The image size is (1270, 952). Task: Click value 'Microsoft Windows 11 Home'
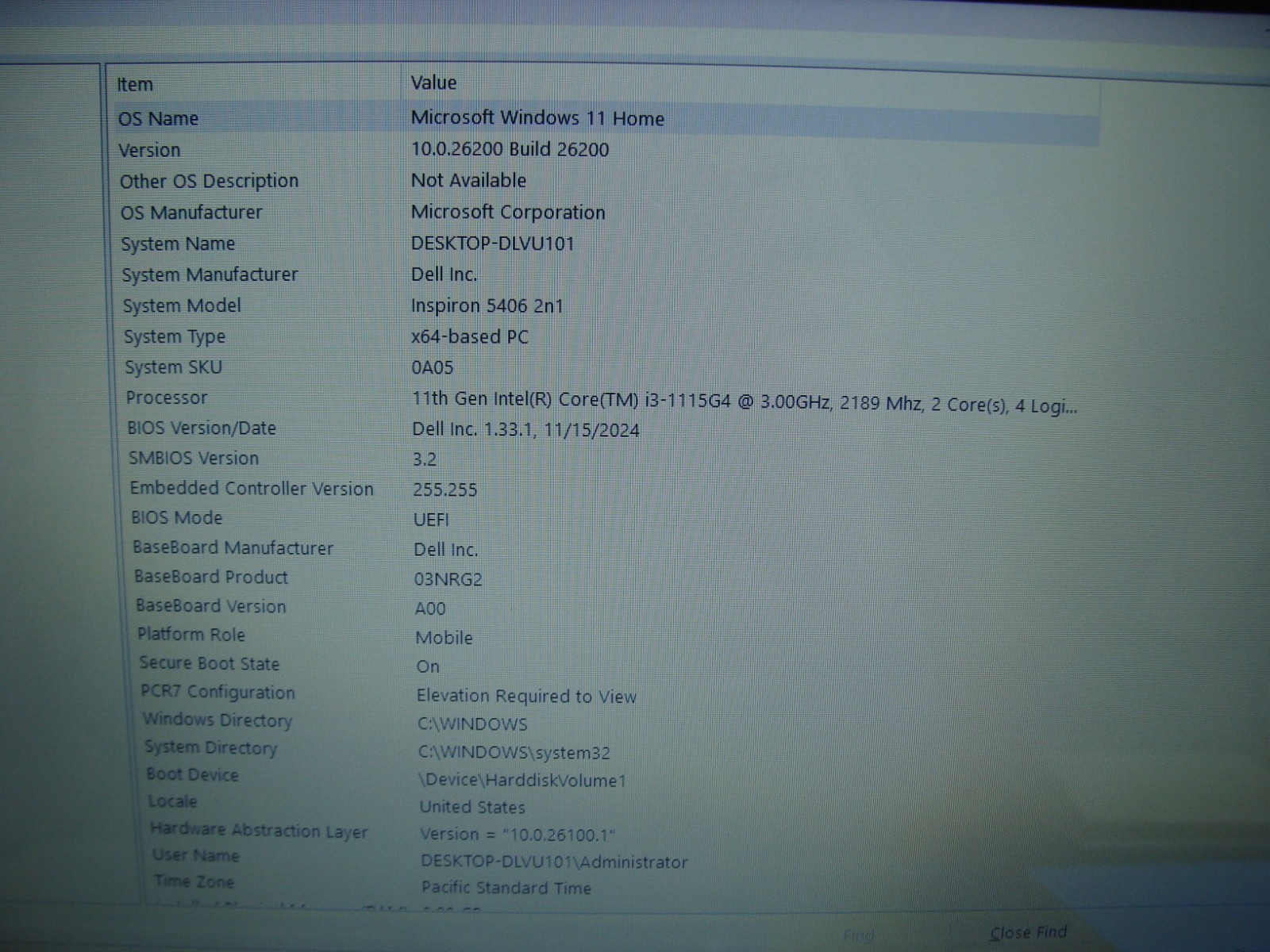[537, 118]
